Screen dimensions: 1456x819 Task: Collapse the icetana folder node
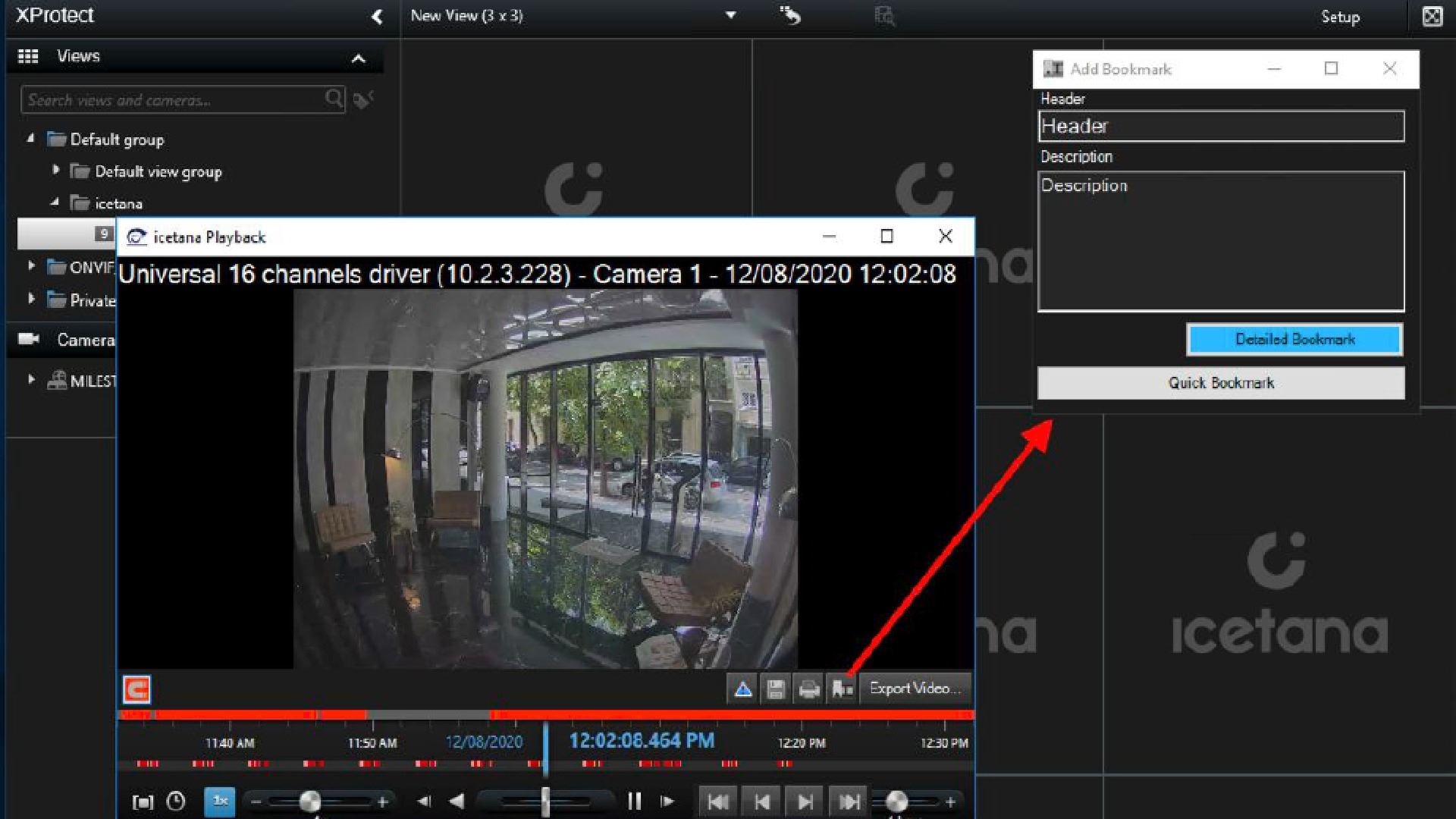[55, 202]
